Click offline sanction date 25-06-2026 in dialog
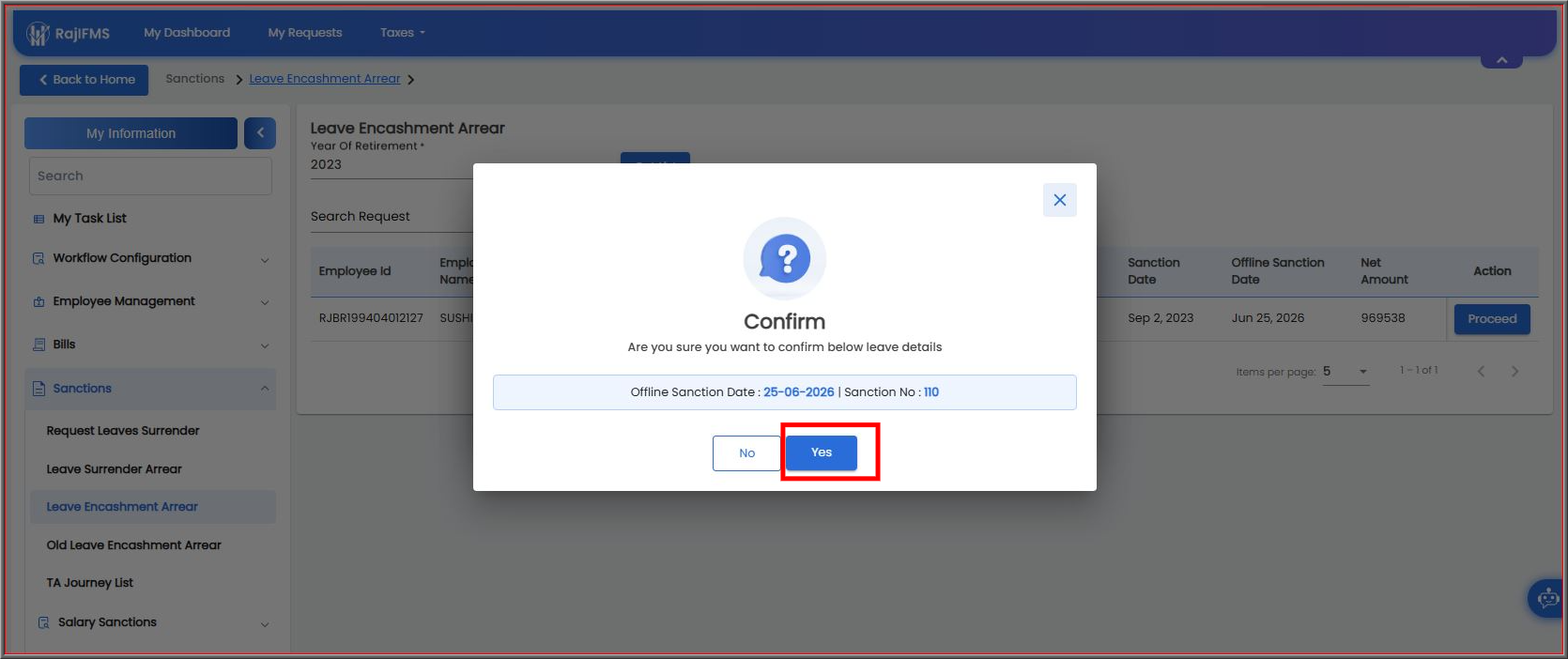 coord(799,392)
